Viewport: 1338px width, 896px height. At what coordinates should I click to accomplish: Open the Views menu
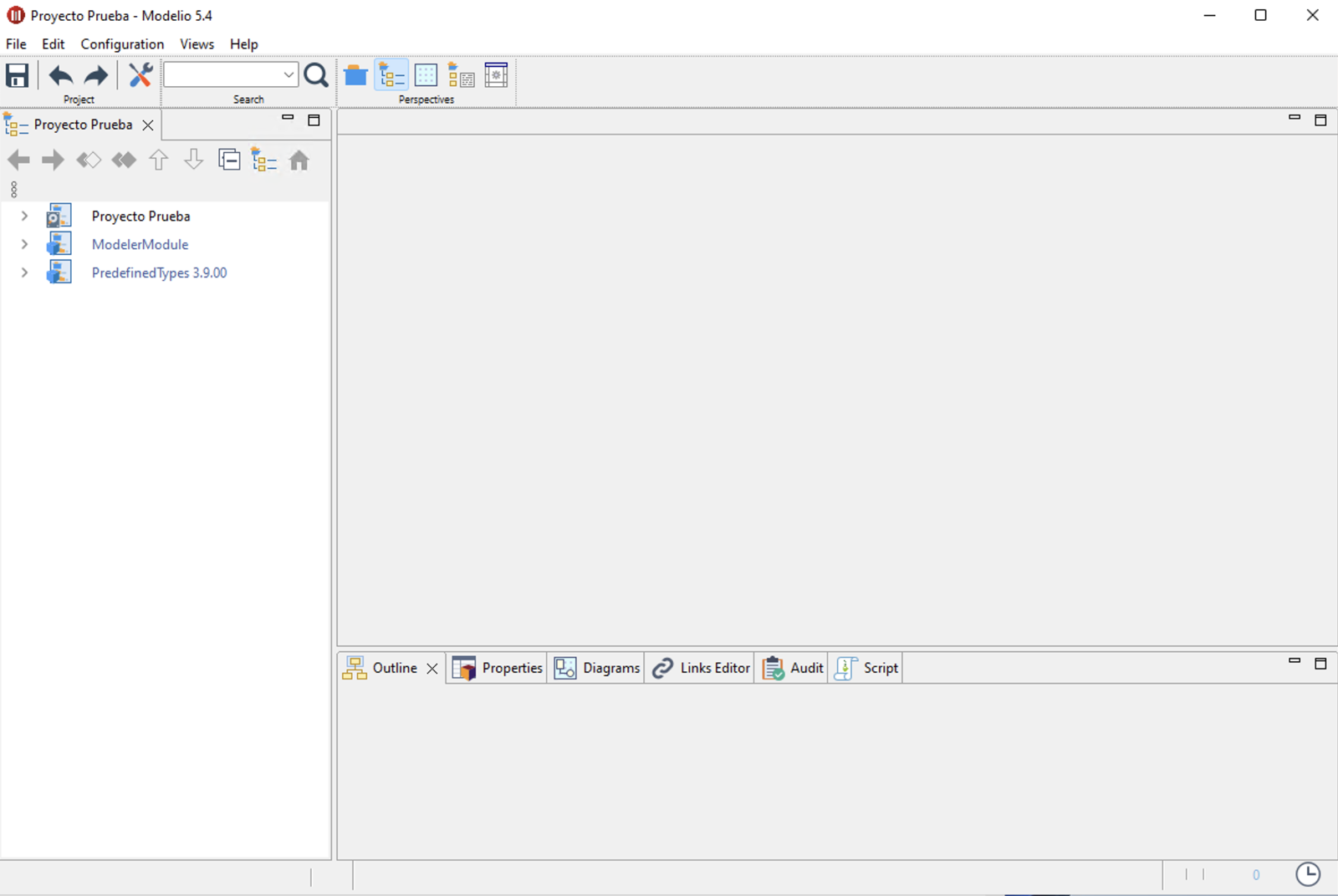[197, 44]
